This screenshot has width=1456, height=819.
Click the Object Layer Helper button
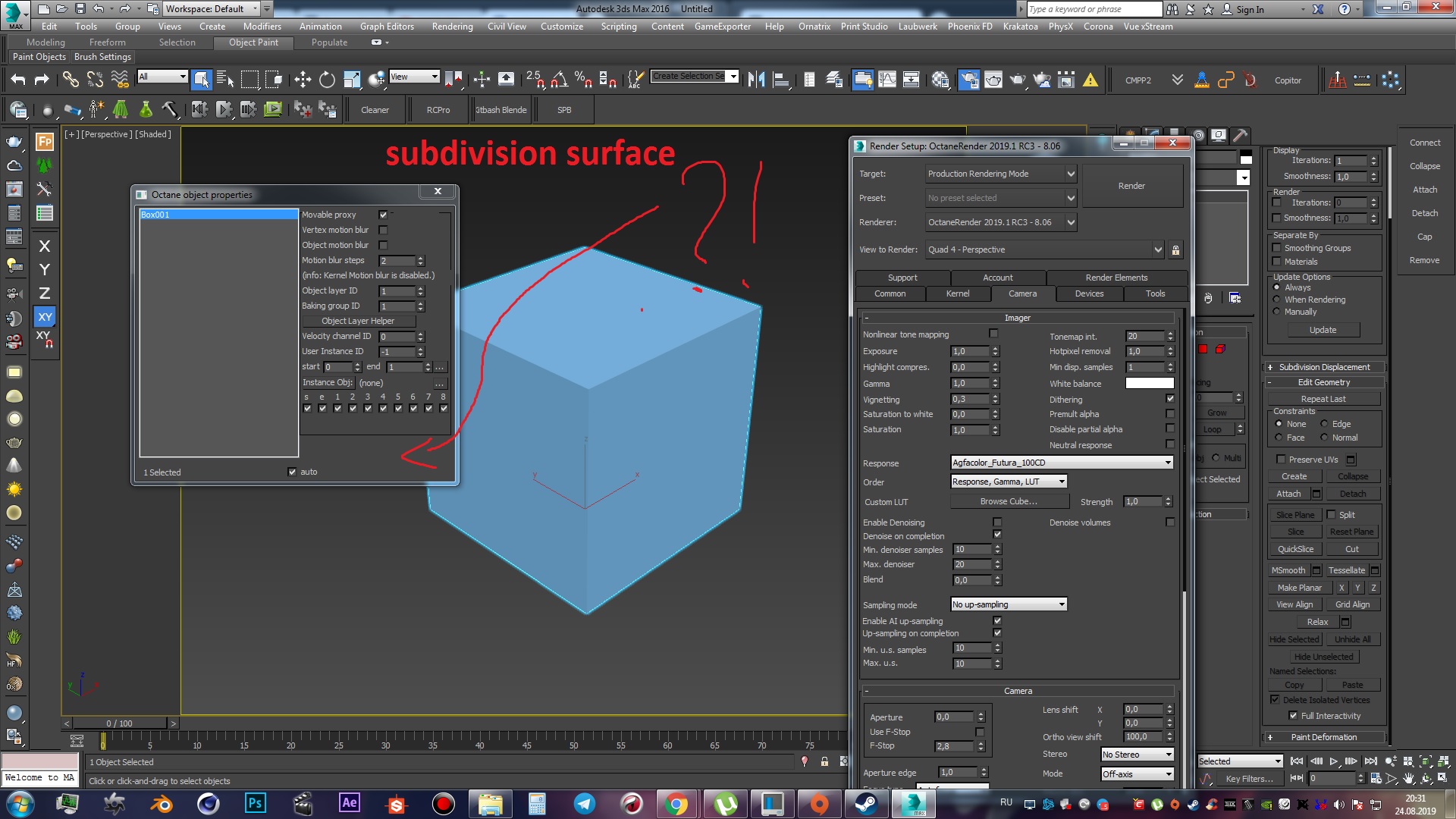tap(358, 321)
